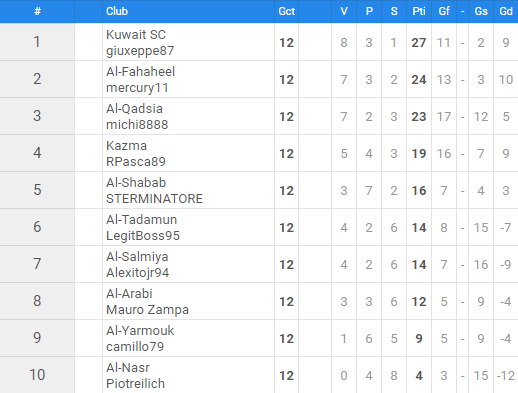Open user profile giuxeppe87
This screenshot has height=393, width=518.
[140, 51]
